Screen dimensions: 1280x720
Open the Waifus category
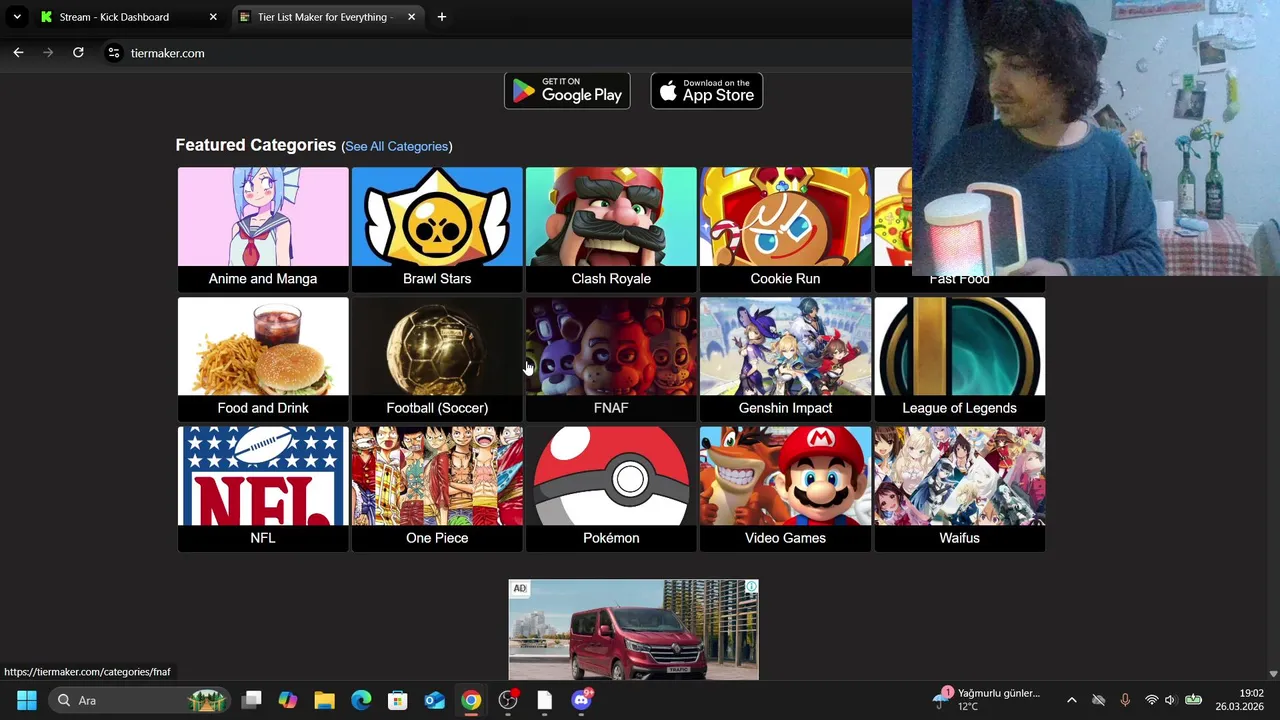959,489
